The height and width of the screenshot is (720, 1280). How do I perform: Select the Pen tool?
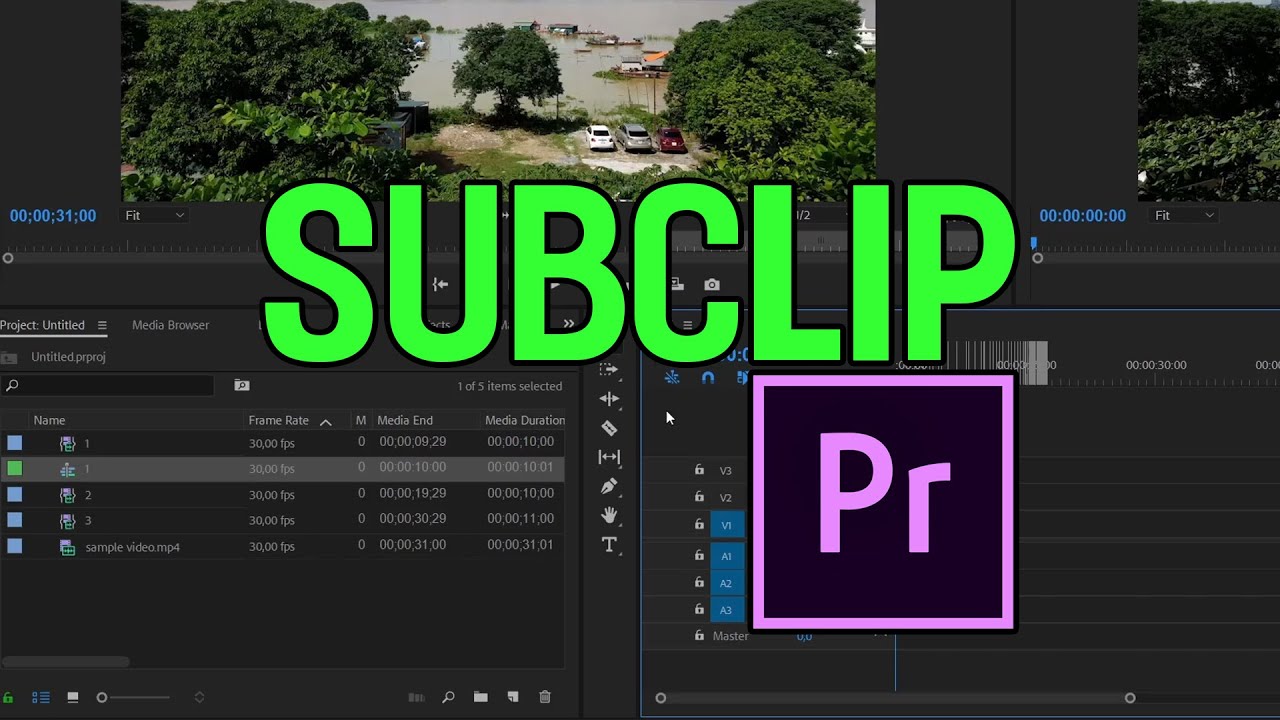pos(609,486)
